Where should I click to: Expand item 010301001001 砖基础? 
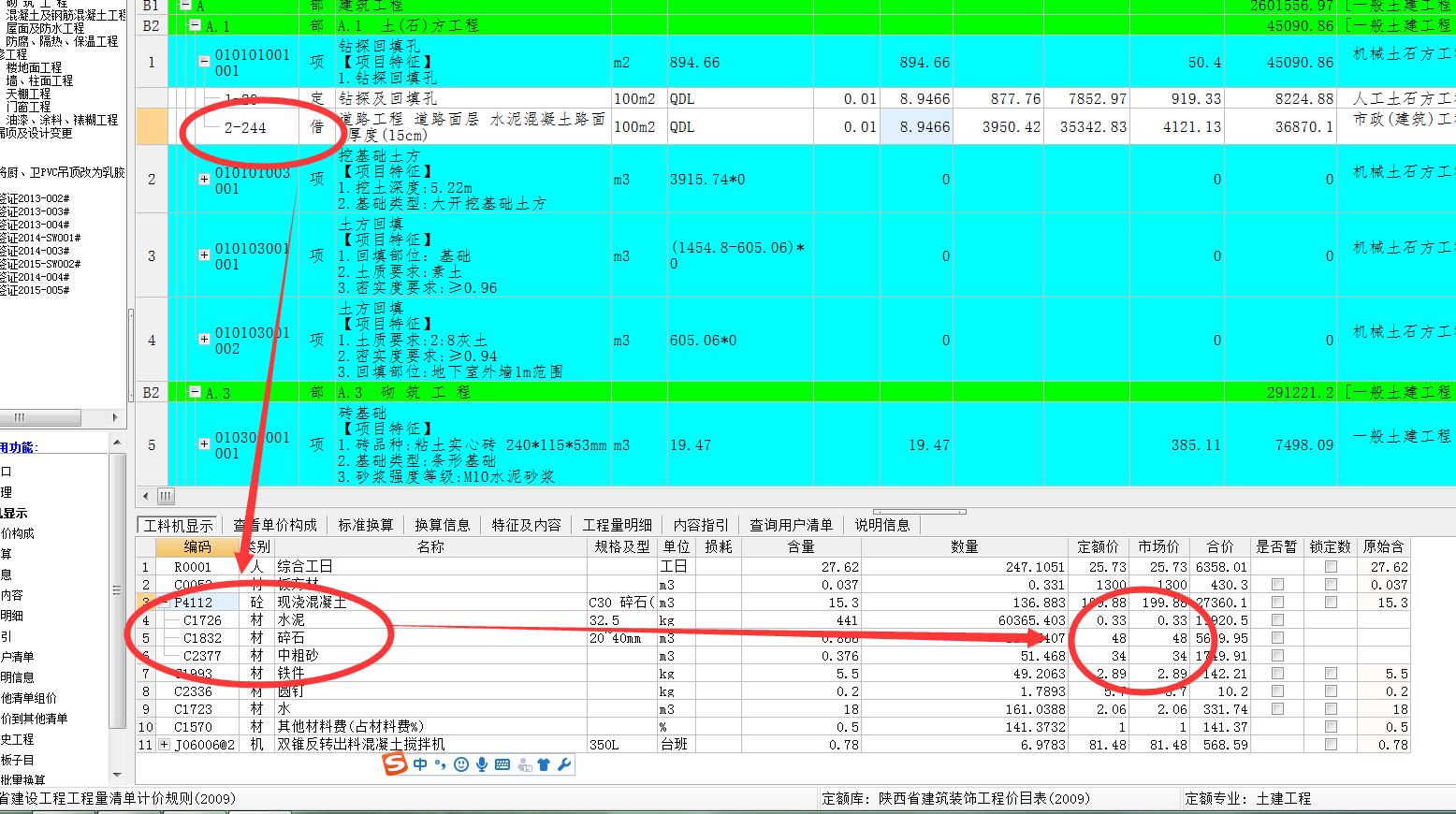coord(204,444)
